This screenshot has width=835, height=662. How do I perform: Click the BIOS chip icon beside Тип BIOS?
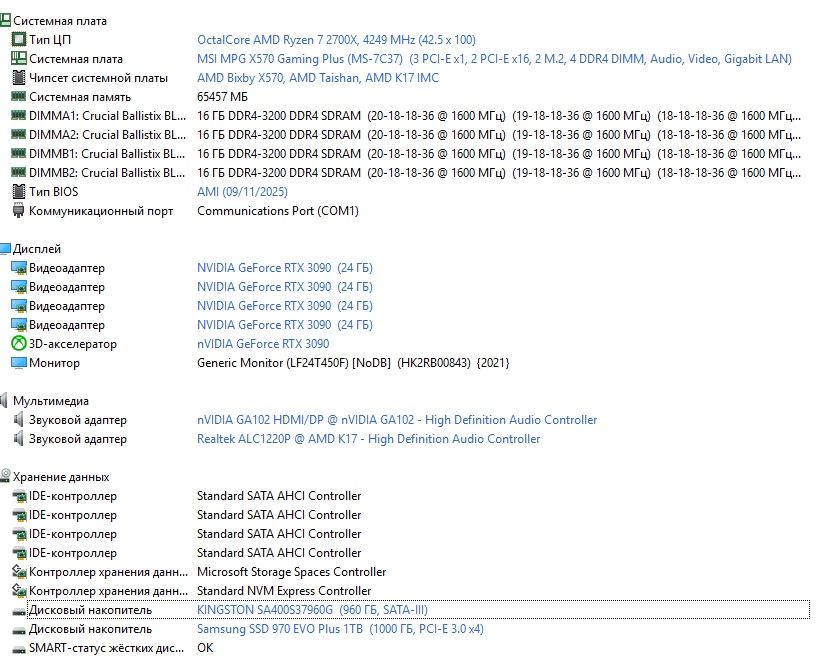coord(19,192)
